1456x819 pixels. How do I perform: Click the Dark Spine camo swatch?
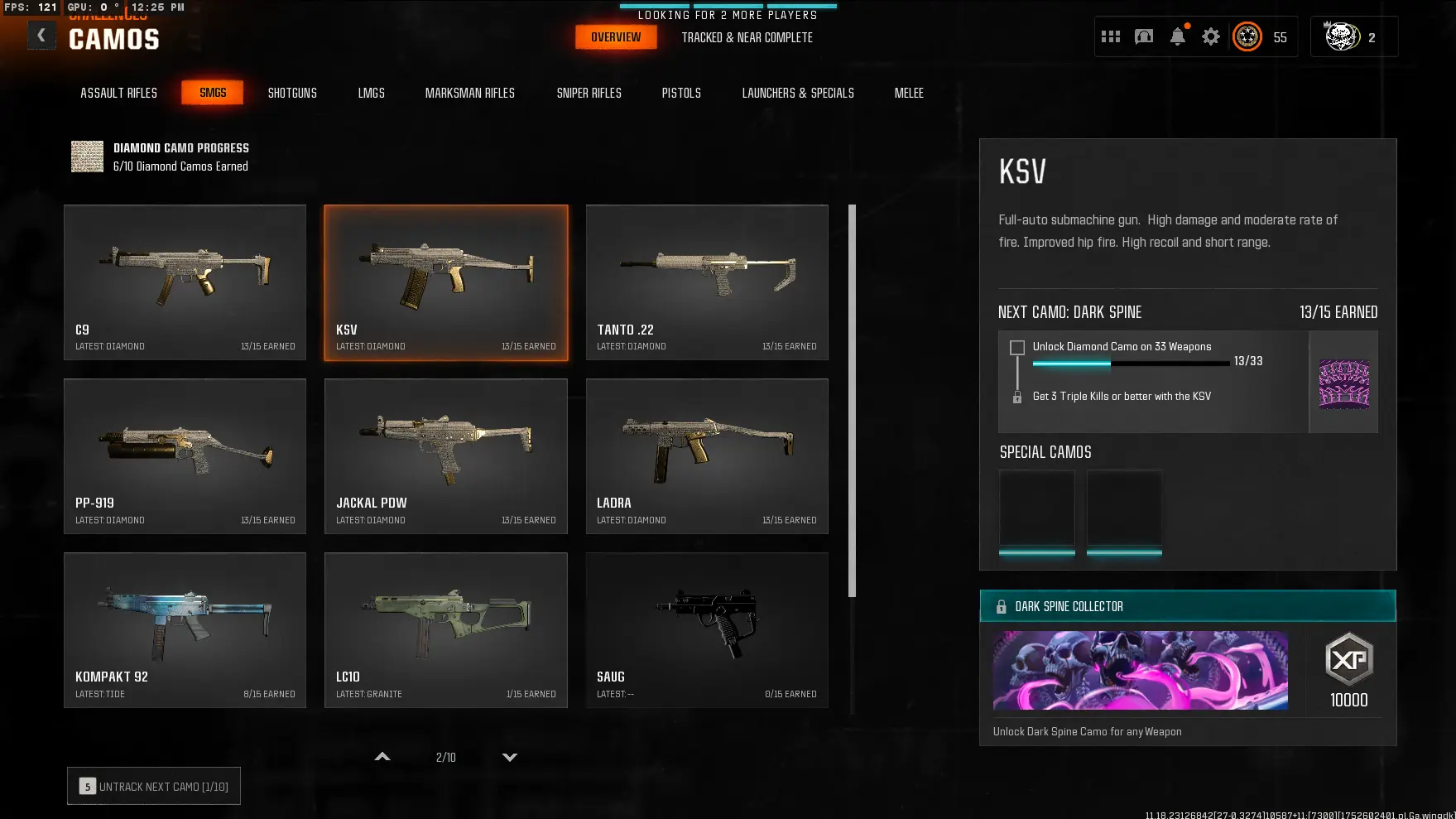pos(1343,383)
